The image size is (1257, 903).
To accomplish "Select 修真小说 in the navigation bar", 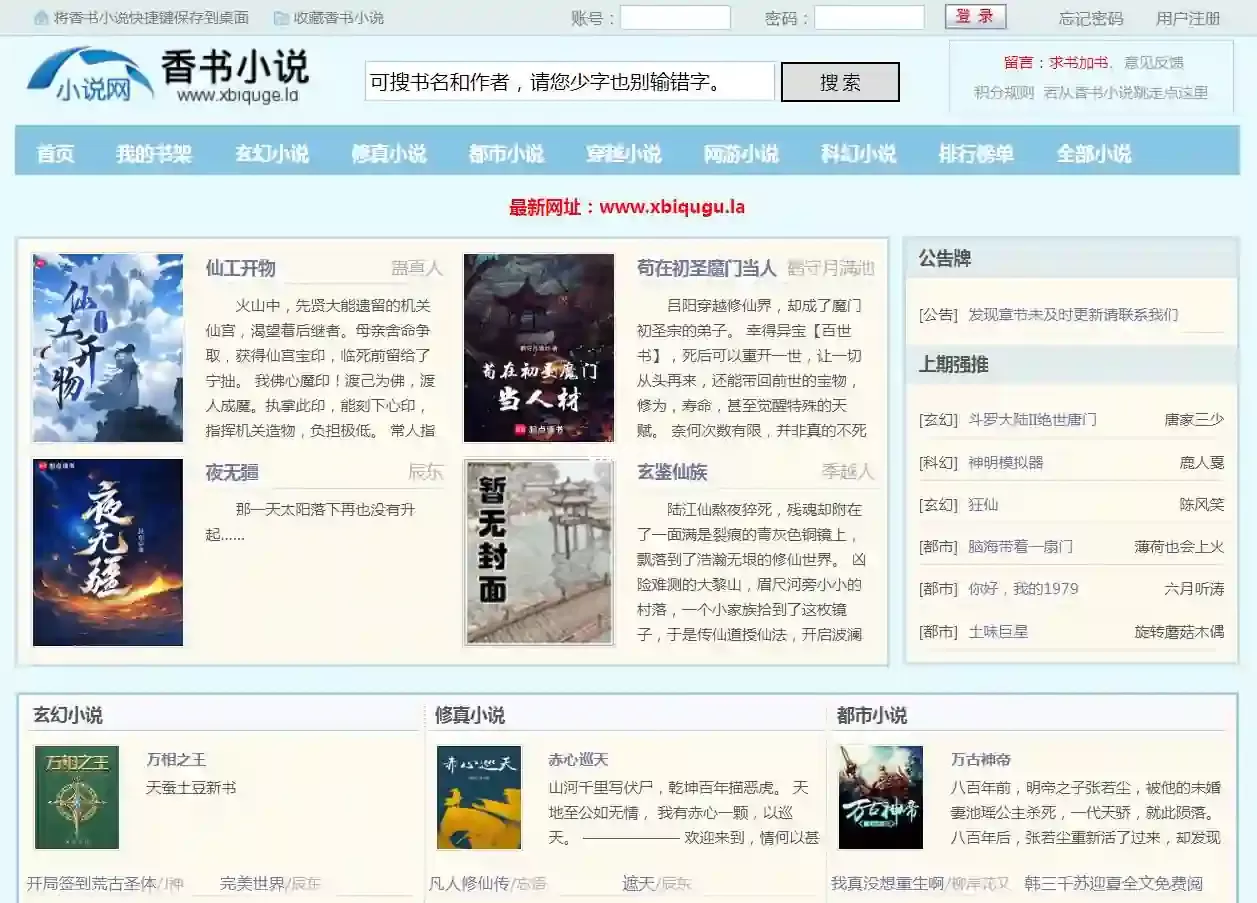I will tap(389, 154).
